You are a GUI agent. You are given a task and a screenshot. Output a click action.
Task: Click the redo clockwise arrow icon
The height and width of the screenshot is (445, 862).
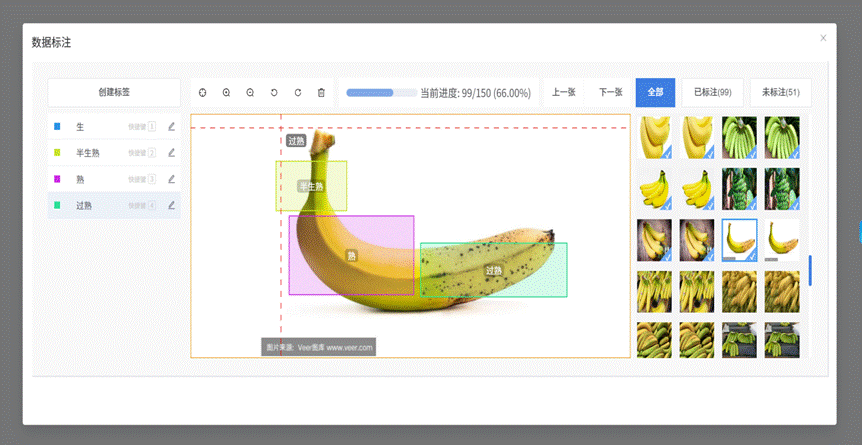coord(298,93)
